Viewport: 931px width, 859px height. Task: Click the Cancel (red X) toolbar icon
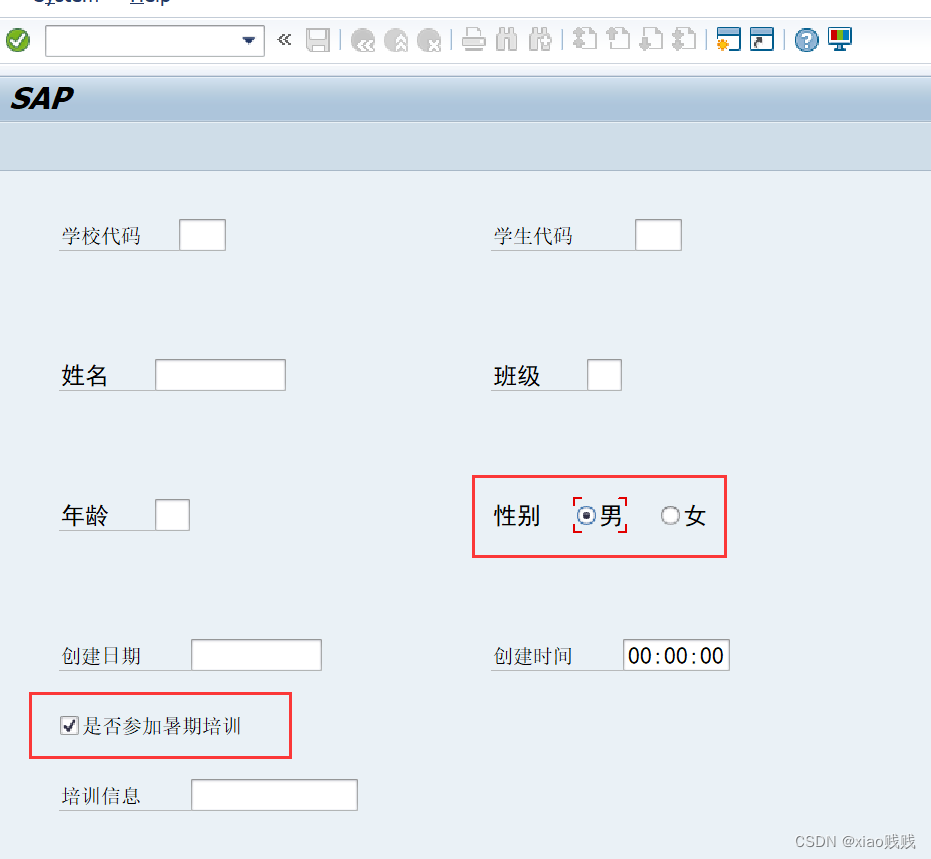[x=428, y=40]
